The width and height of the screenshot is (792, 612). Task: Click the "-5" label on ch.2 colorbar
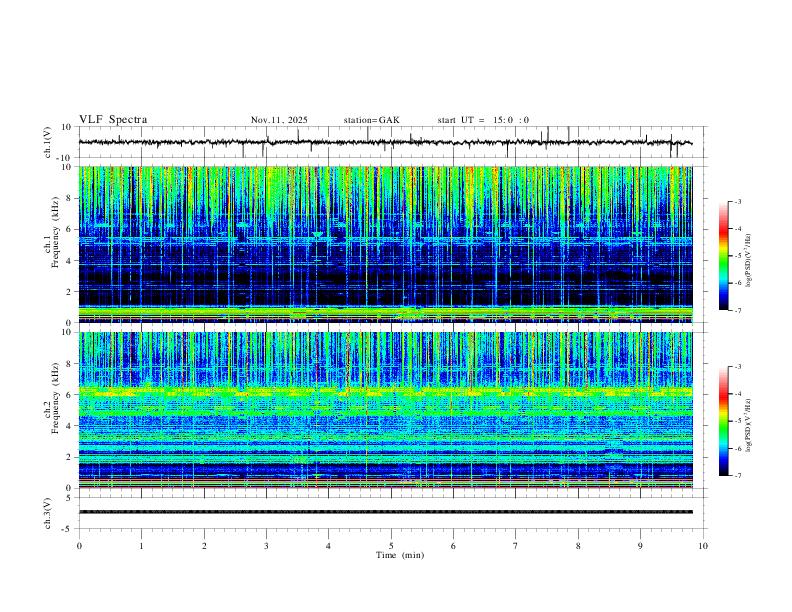coord(737,421)
